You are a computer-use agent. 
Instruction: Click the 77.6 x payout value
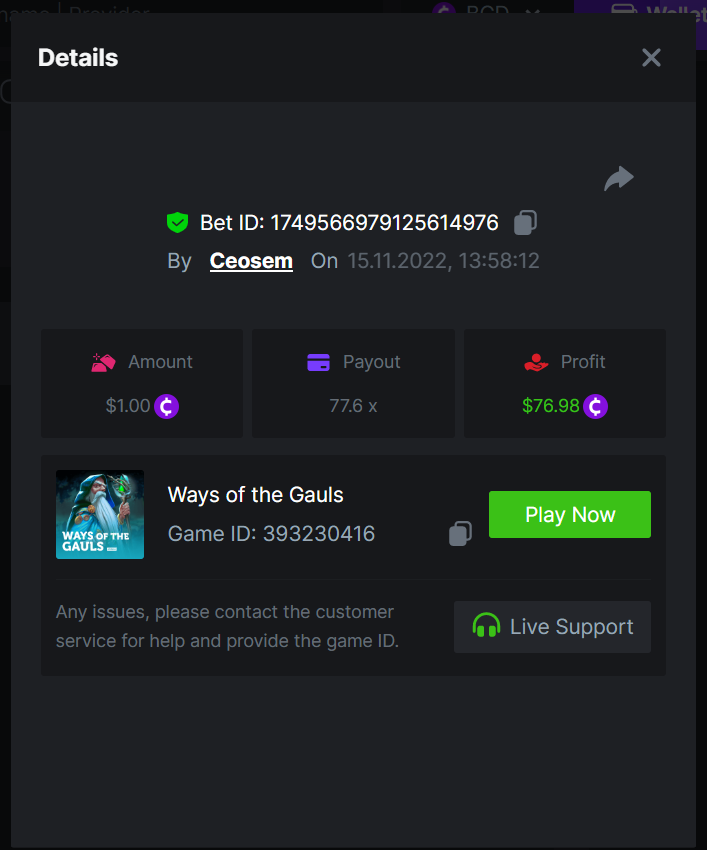click(353, 406)
